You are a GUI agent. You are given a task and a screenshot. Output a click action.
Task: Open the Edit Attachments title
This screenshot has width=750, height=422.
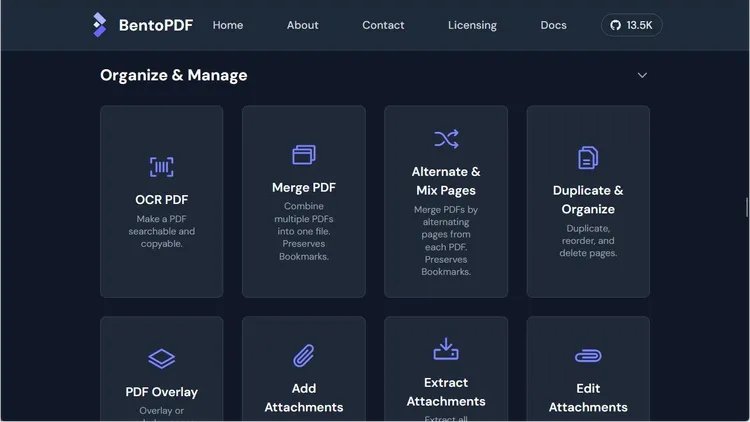(588, 398)
